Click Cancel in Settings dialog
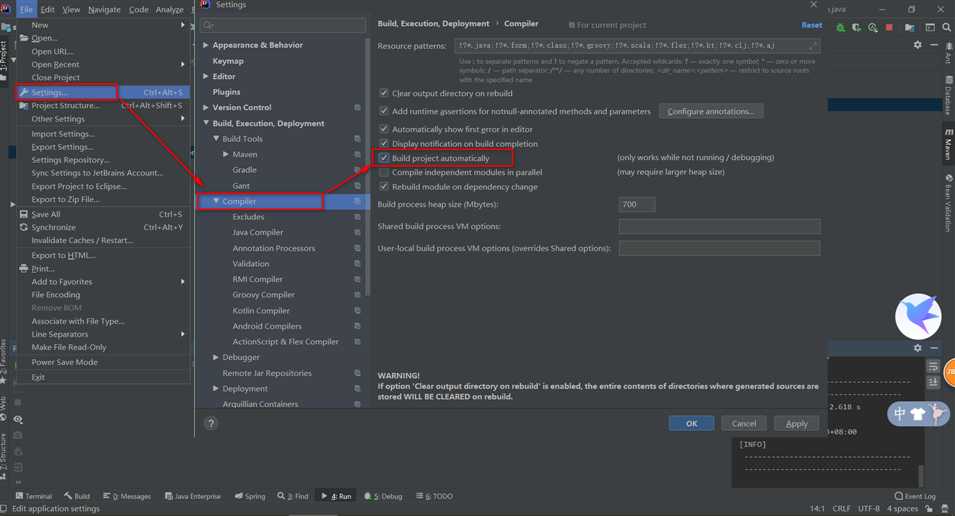Screen dimensions: 955x516 click(x=744, y=423)
